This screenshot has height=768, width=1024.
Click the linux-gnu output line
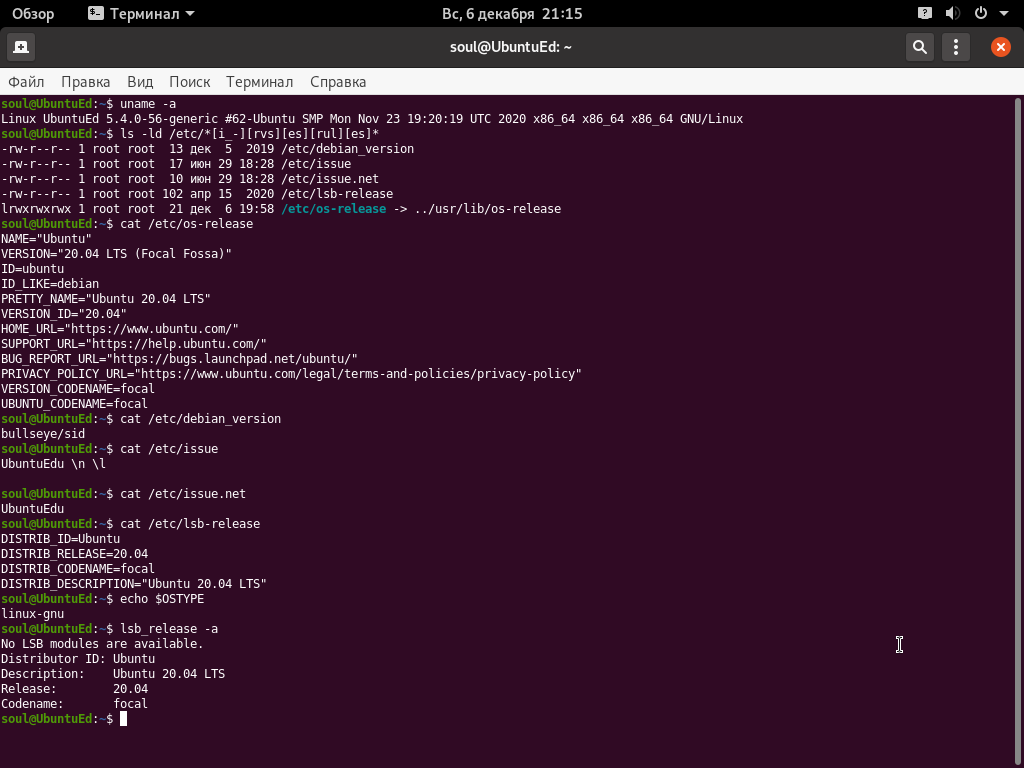(x=33, y=614)
